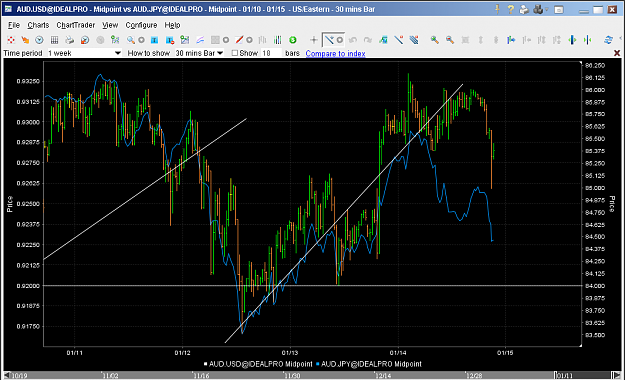Select the magnifier chart tool
The height and width of the screenshot is (380, 625).
pos(131,40)
